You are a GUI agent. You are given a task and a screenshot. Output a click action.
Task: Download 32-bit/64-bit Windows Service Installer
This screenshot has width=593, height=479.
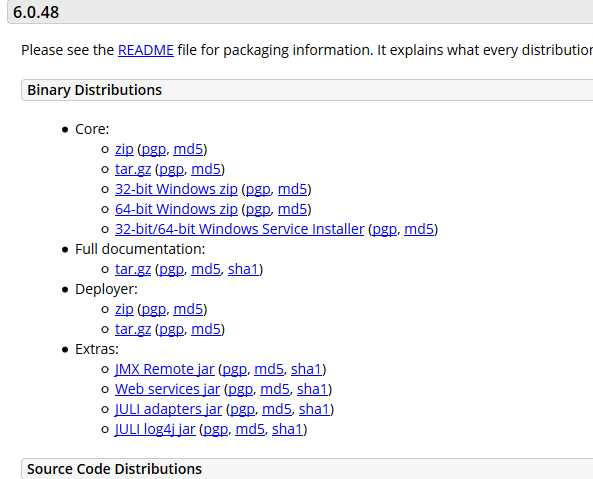click(239, 229)
